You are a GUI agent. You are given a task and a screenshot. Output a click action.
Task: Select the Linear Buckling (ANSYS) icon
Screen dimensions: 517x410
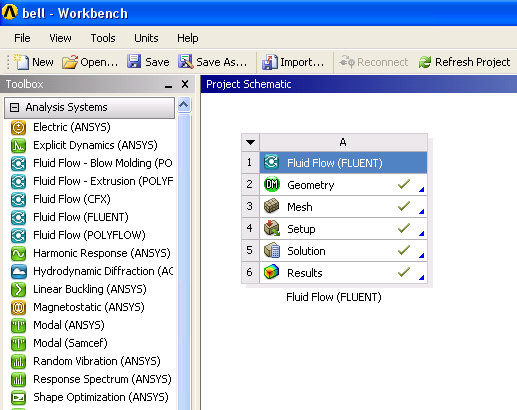[x=18, y=289]
